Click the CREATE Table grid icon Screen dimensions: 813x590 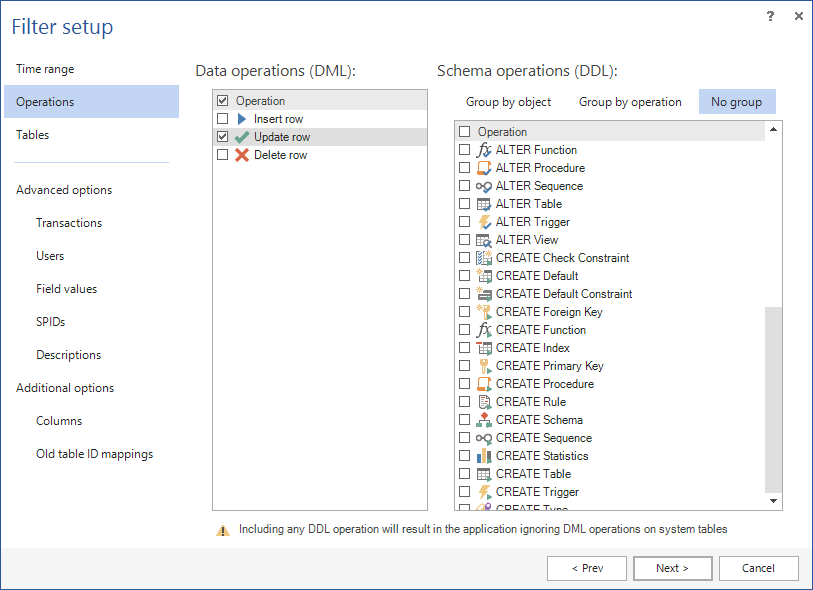click(x=484, y=474)
